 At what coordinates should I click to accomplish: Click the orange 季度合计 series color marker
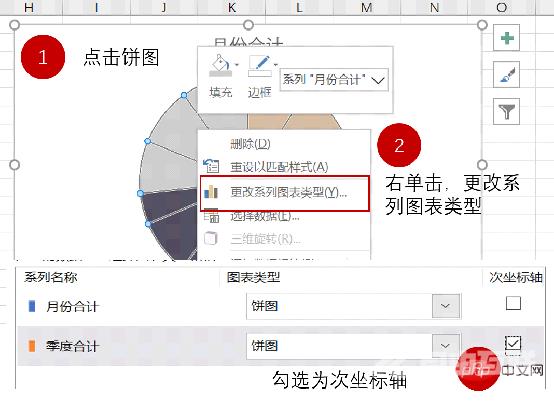pyautogui.click(x=32, y=346)
